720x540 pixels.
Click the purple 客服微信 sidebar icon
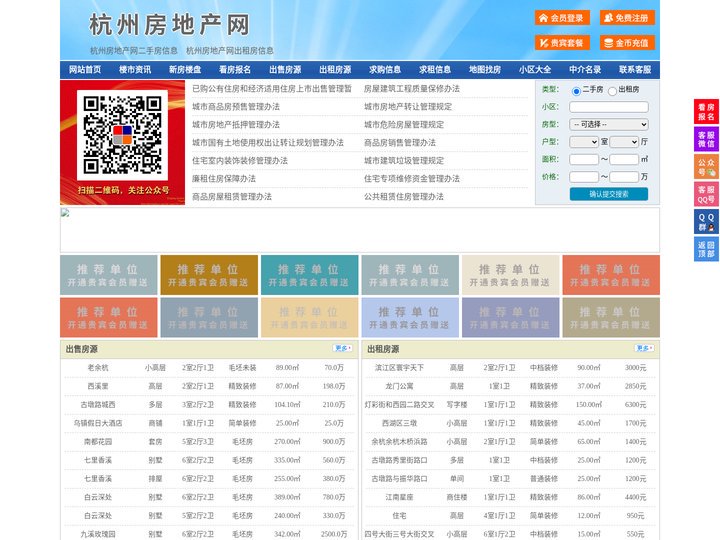[706, 139]
